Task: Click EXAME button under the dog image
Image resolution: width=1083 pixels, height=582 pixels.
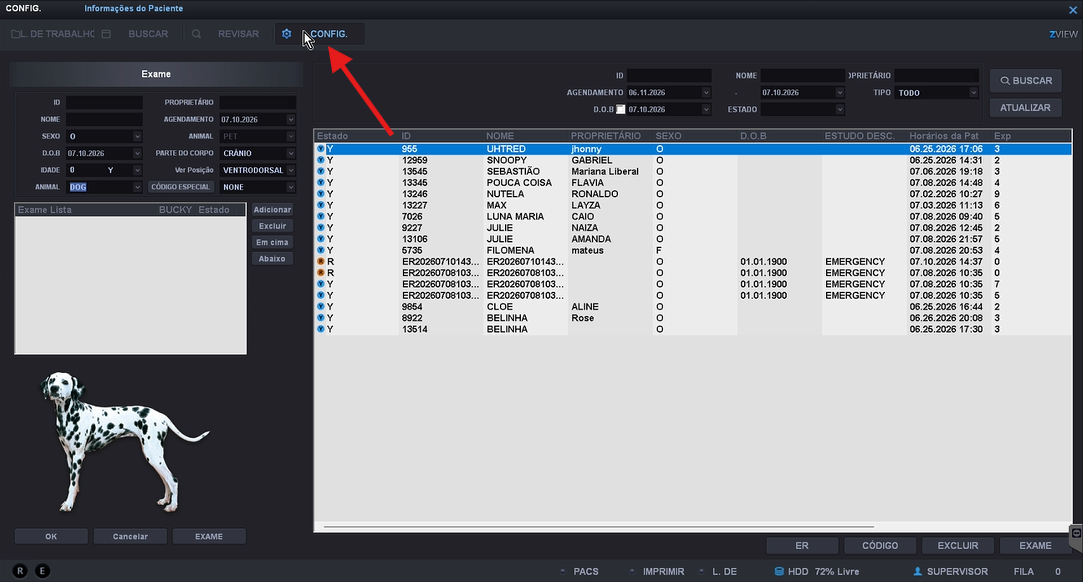Action: coord(209,536)
